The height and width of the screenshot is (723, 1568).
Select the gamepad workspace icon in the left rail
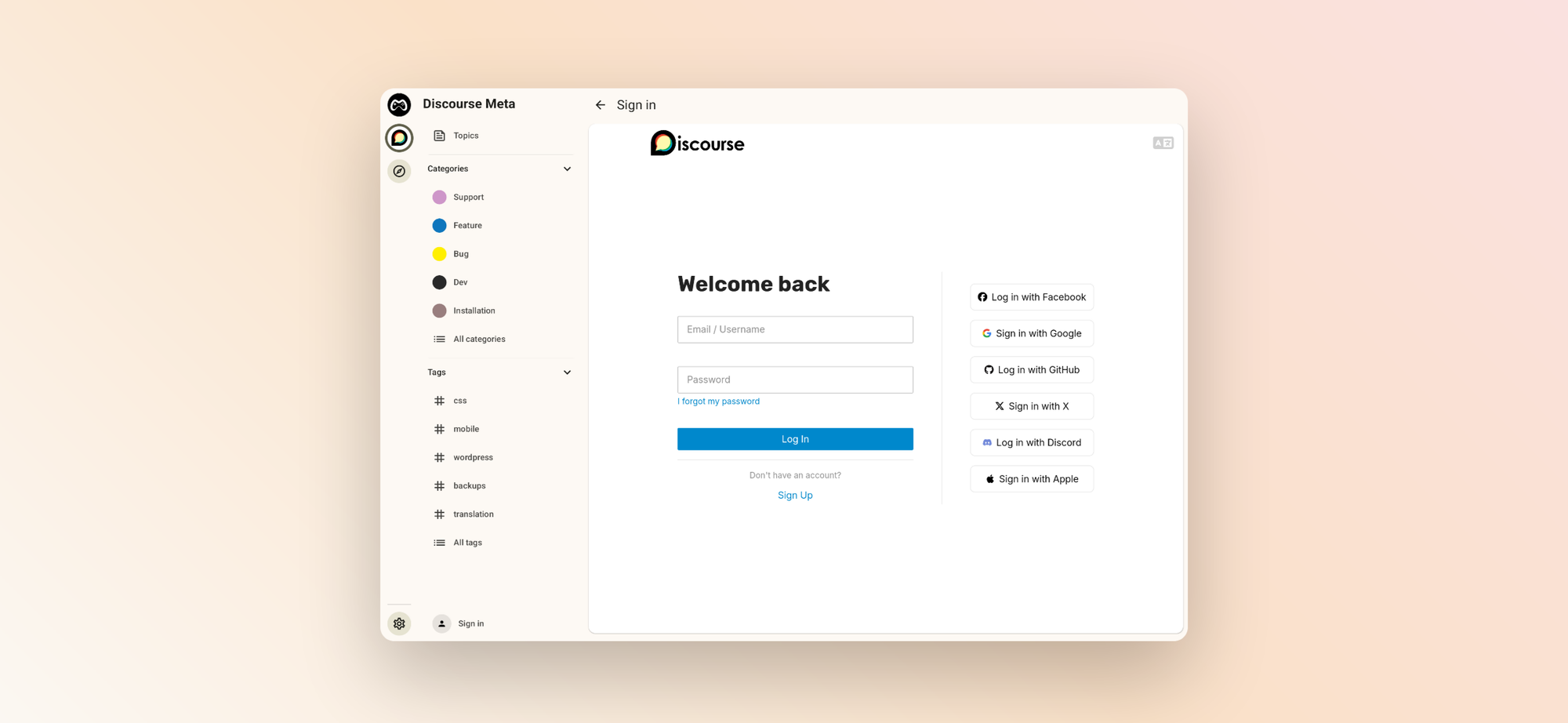pos(399,104)
